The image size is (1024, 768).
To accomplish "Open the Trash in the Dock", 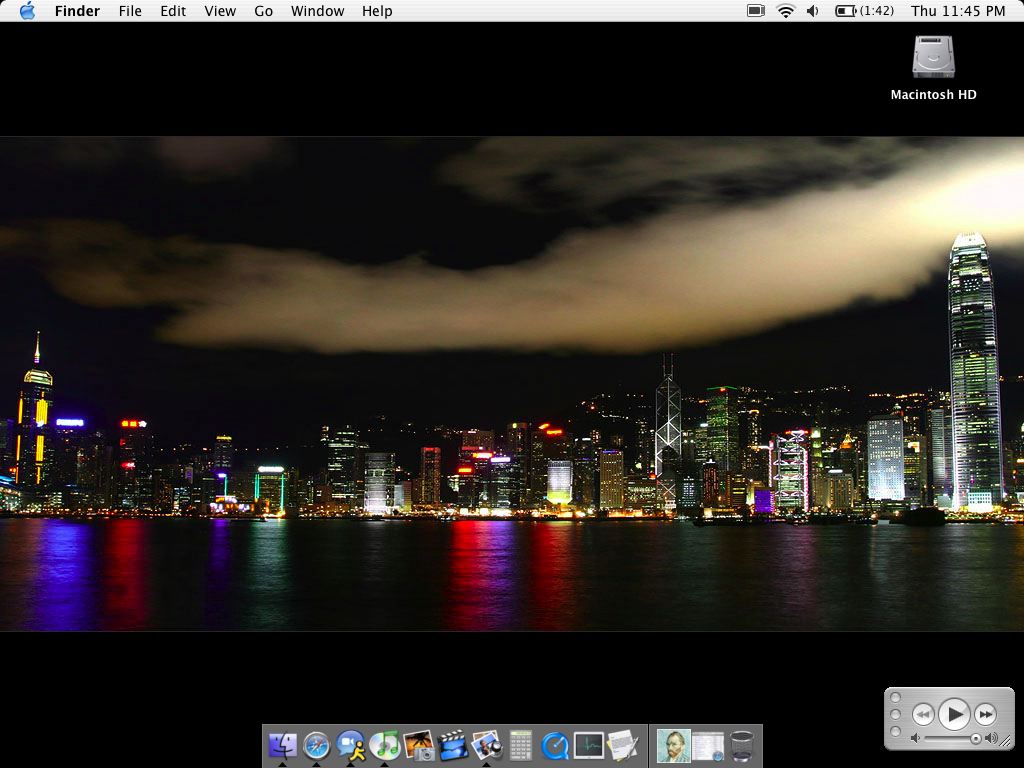I will point(741,746).
